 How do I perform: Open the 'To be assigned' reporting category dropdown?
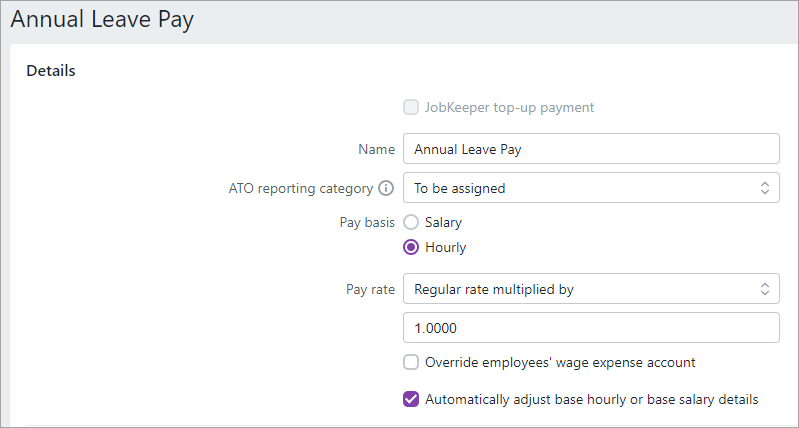pos(591,188)
